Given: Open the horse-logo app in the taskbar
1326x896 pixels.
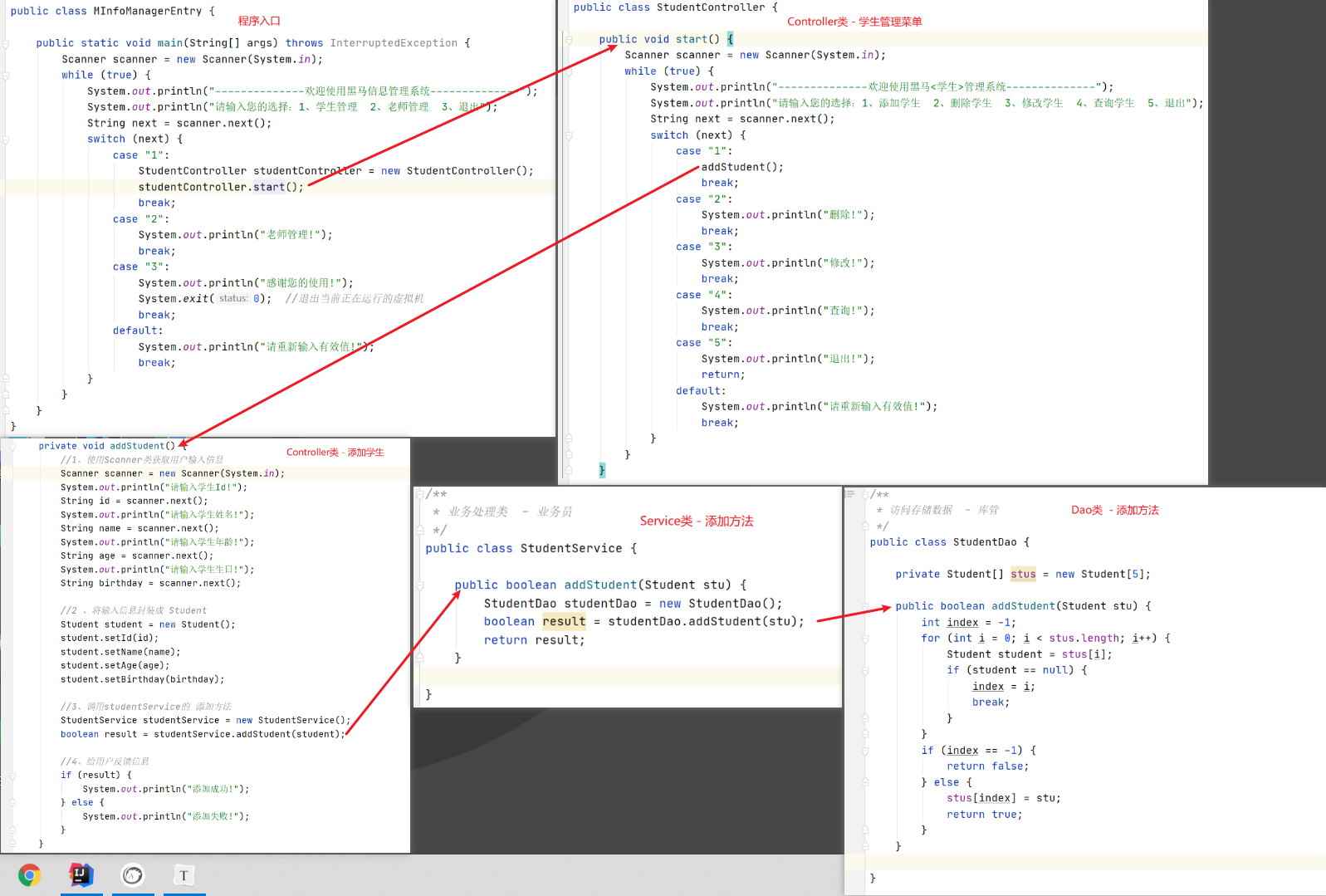Looking at the screenshot, I should click(133, 875).
